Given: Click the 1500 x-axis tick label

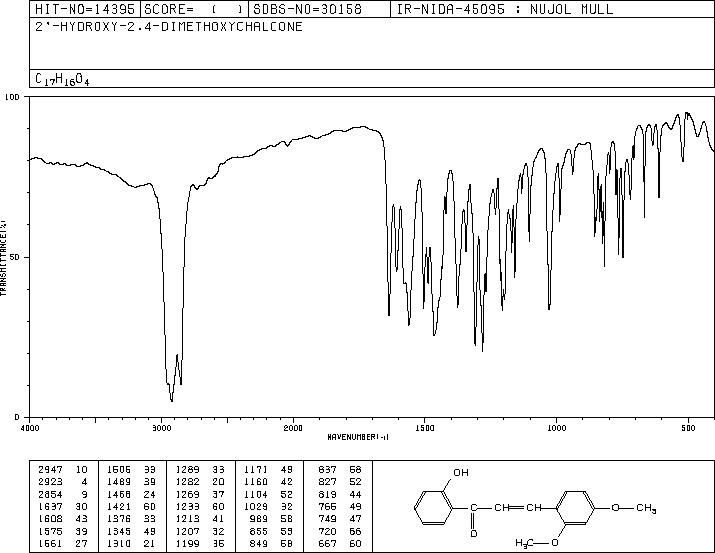Looking at the screenshot, I should point(425,428).
